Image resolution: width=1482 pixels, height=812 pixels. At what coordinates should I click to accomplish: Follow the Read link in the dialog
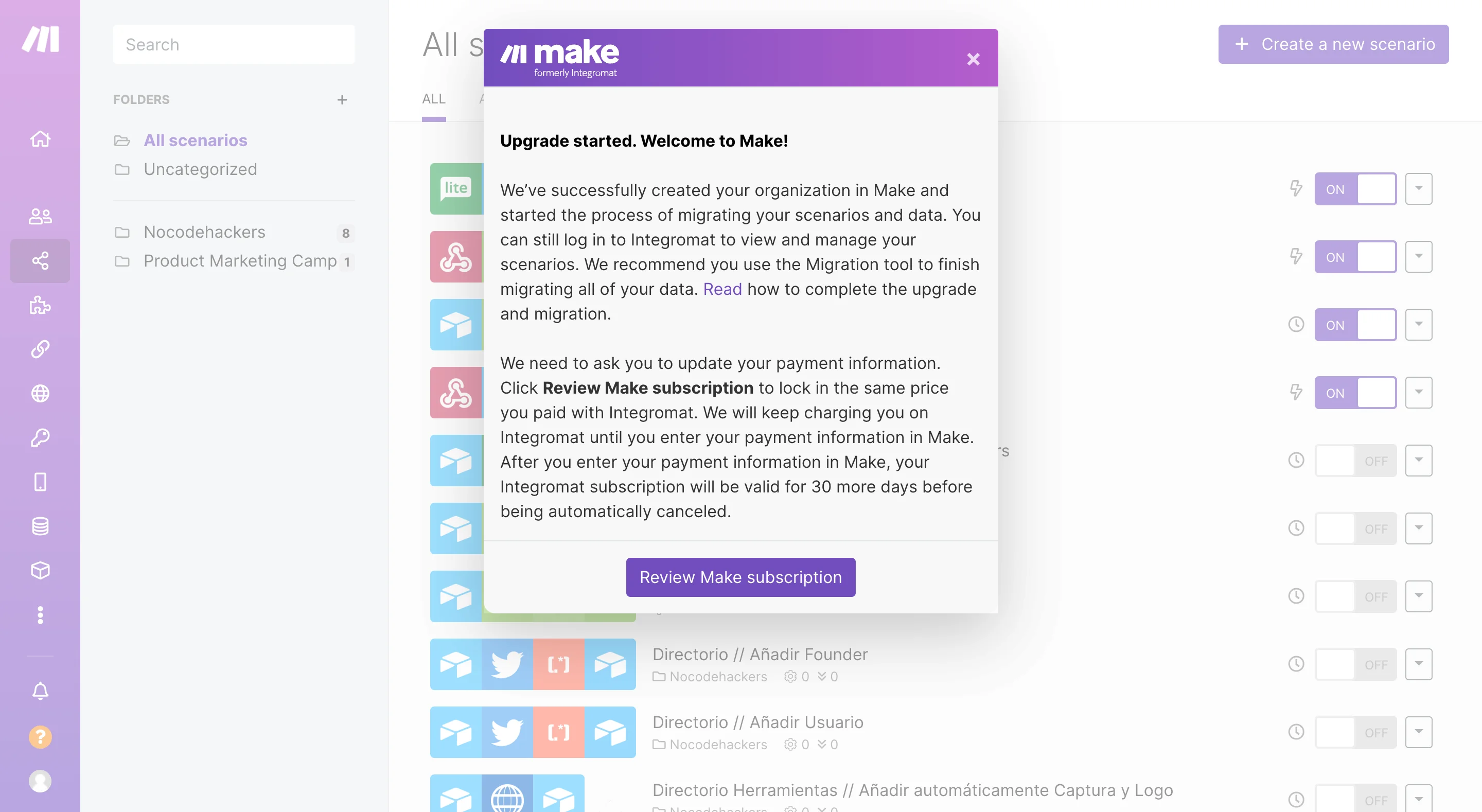click(x=722, y=289)
